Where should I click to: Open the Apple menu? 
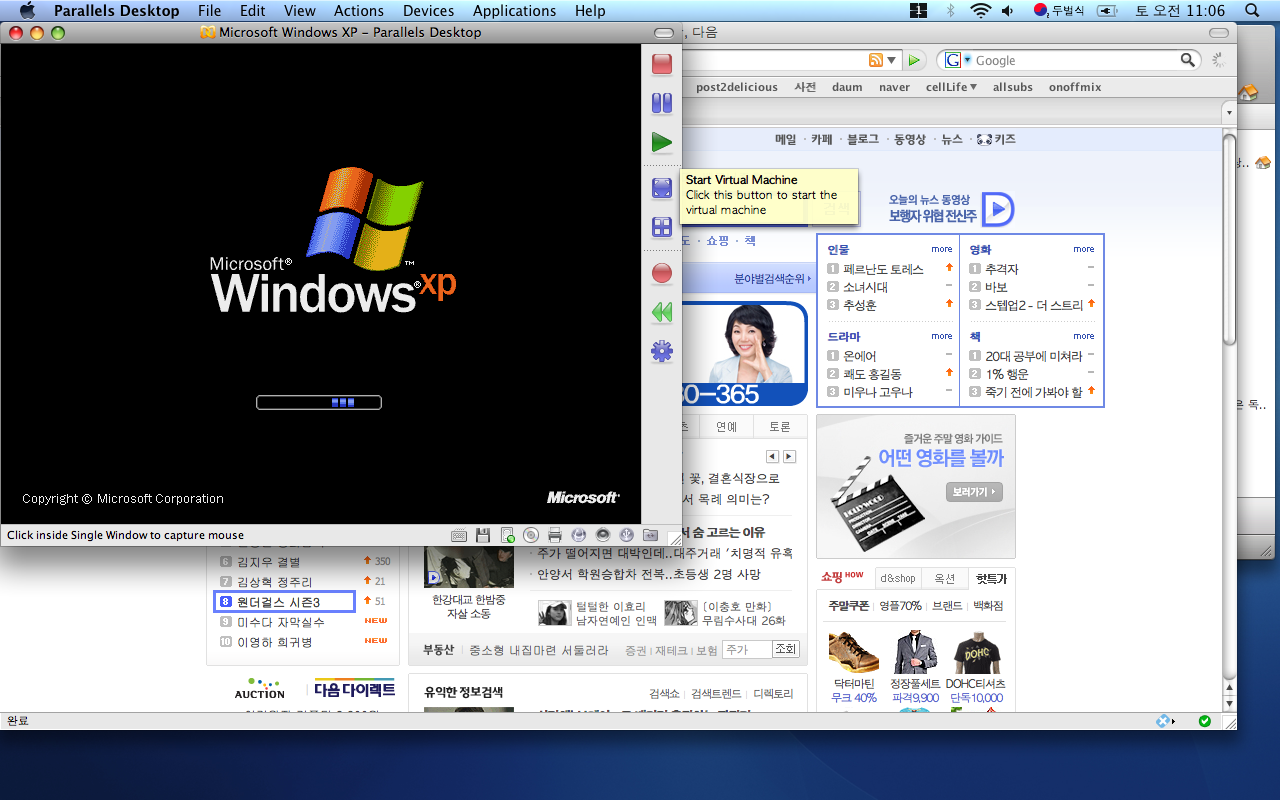point(27,11)
